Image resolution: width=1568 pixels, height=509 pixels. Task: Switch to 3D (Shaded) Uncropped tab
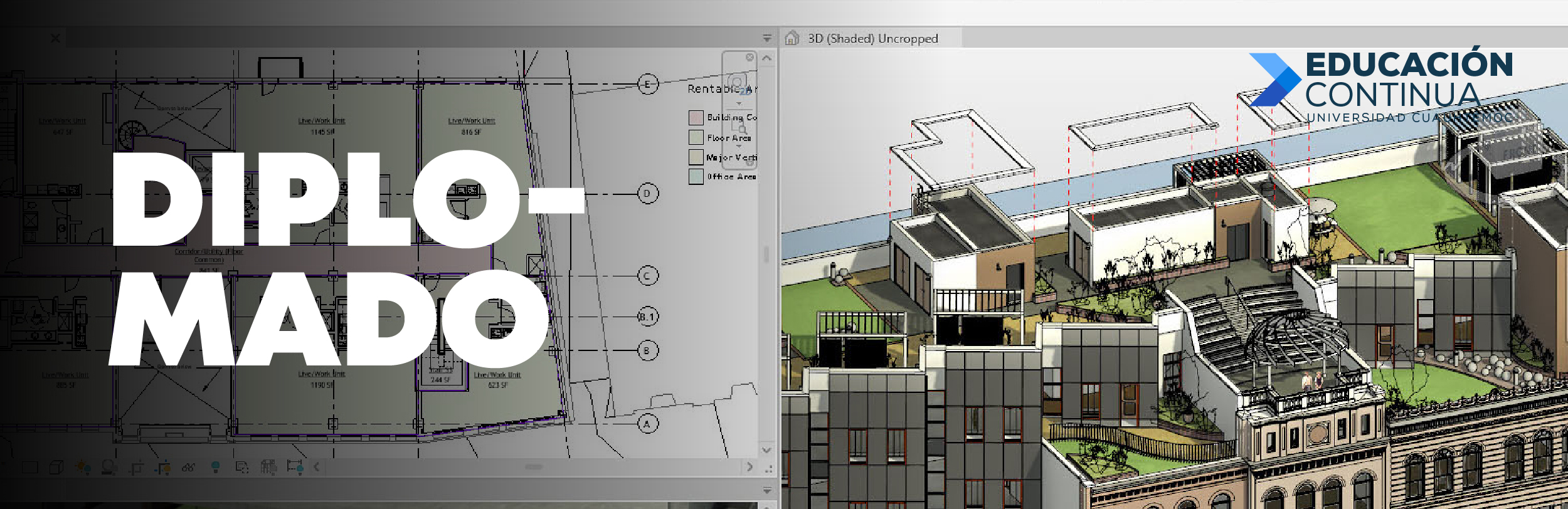[x=872, y=38]
